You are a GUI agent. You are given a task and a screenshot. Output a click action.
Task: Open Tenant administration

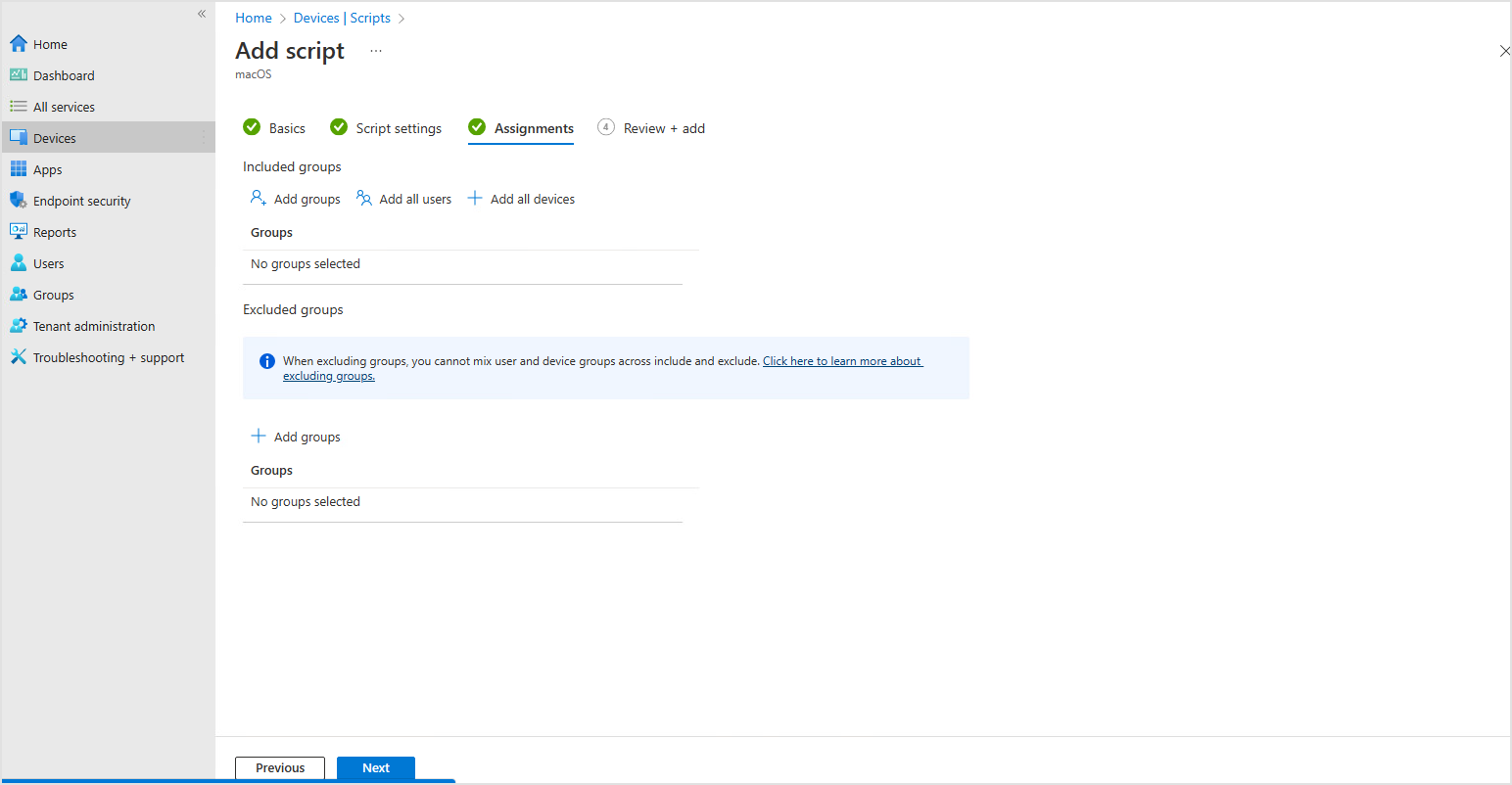[x=93, y=325]
